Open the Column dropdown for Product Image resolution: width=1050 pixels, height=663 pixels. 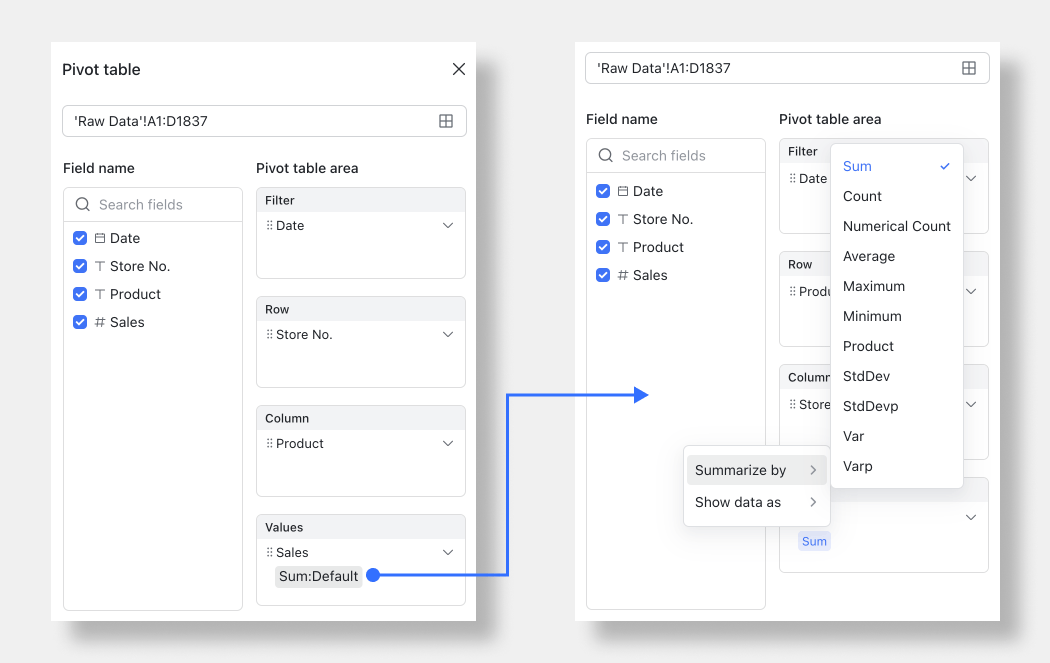point(447,443)
